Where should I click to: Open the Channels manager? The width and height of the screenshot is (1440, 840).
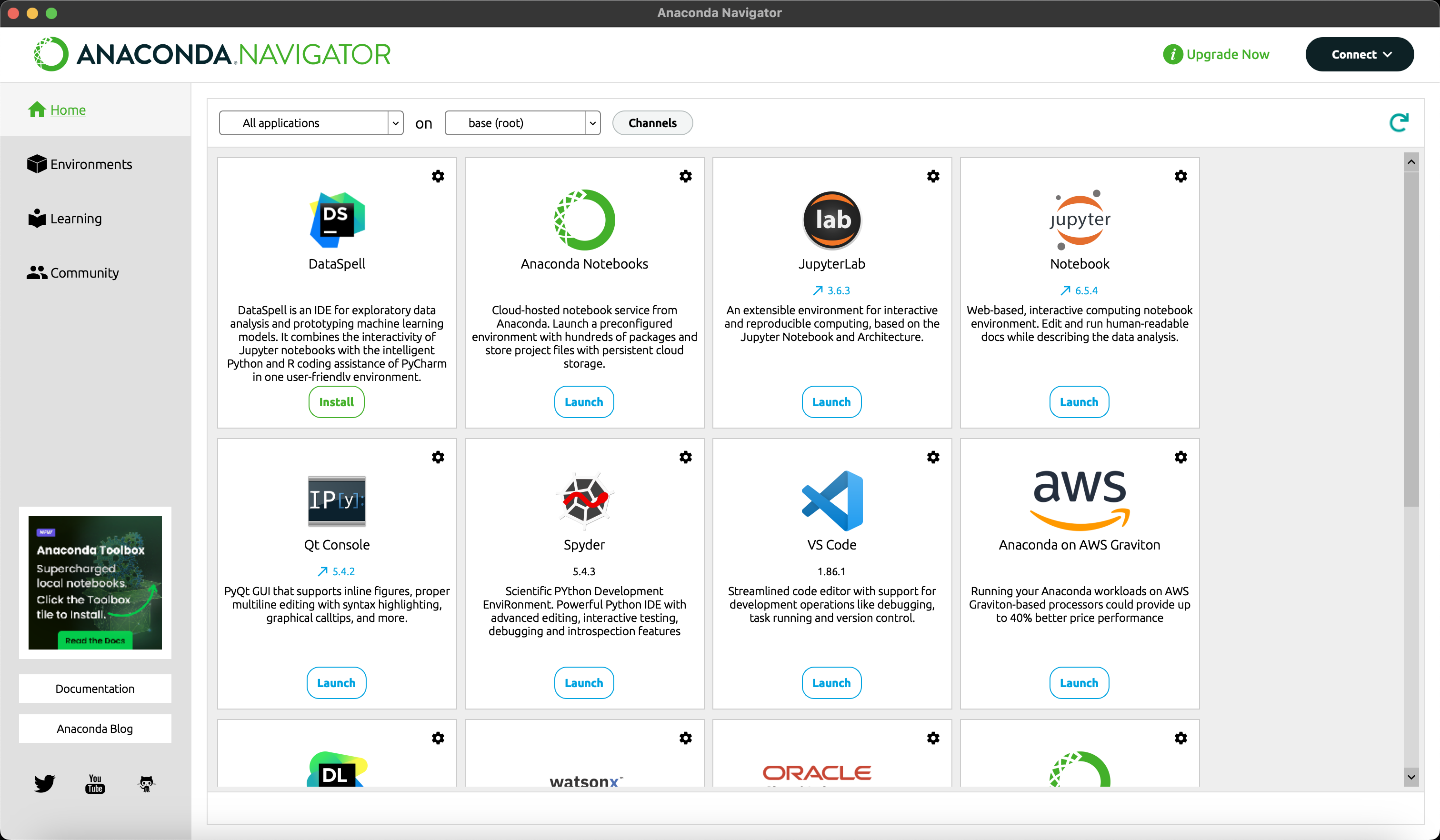click(652, 123)
